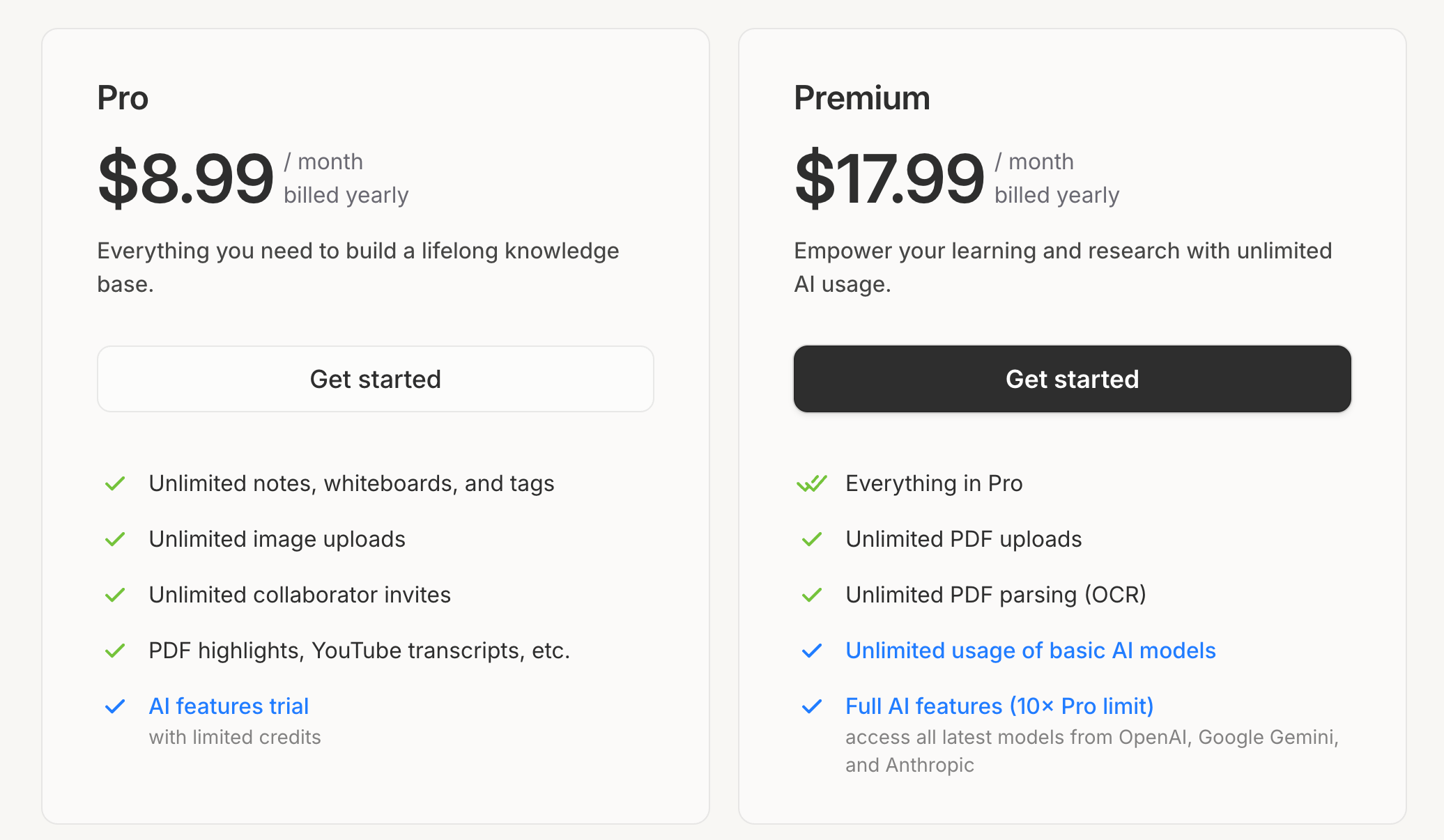Open Full AI features (10× Pro limit) link
Viewport: 1444px width, 840px height.
pyautogui.click(x=999, y=706)
